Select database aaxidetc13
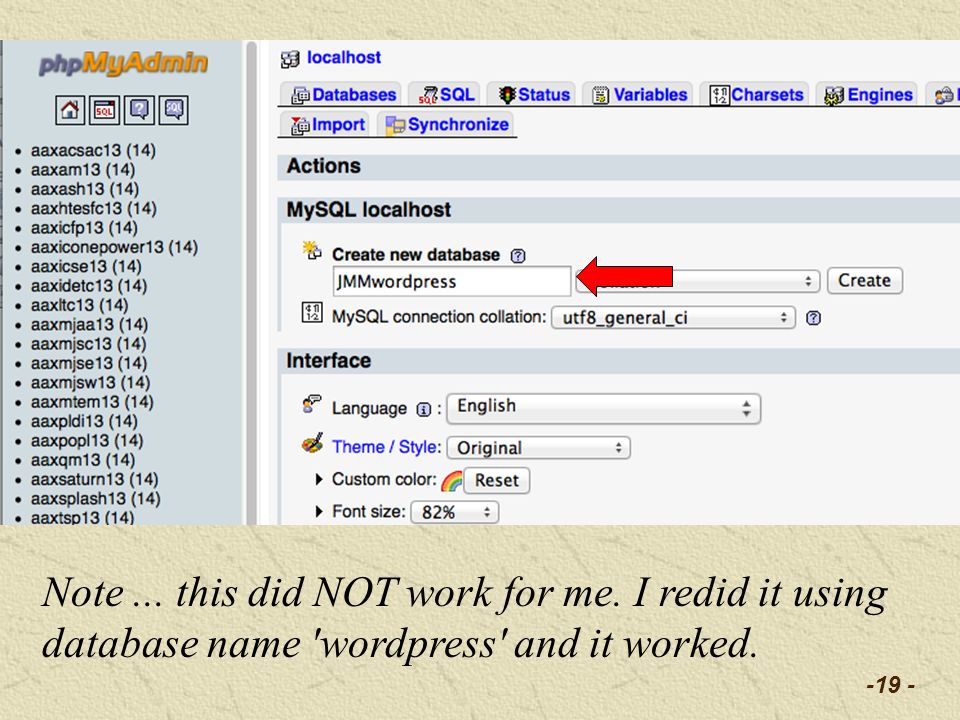This screenshot has width=960, height=720. [x=89, y=286]
